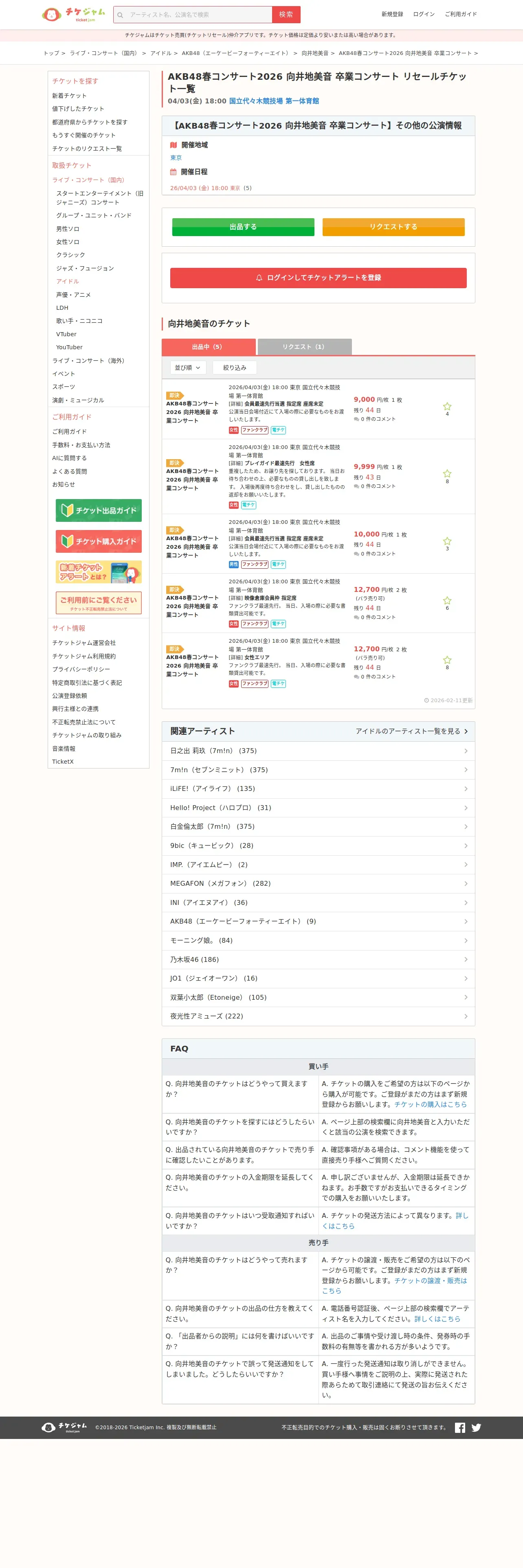Open the 9bic（キュービック） artist row
Screen dimensions: 523x1568
(319, 845)
